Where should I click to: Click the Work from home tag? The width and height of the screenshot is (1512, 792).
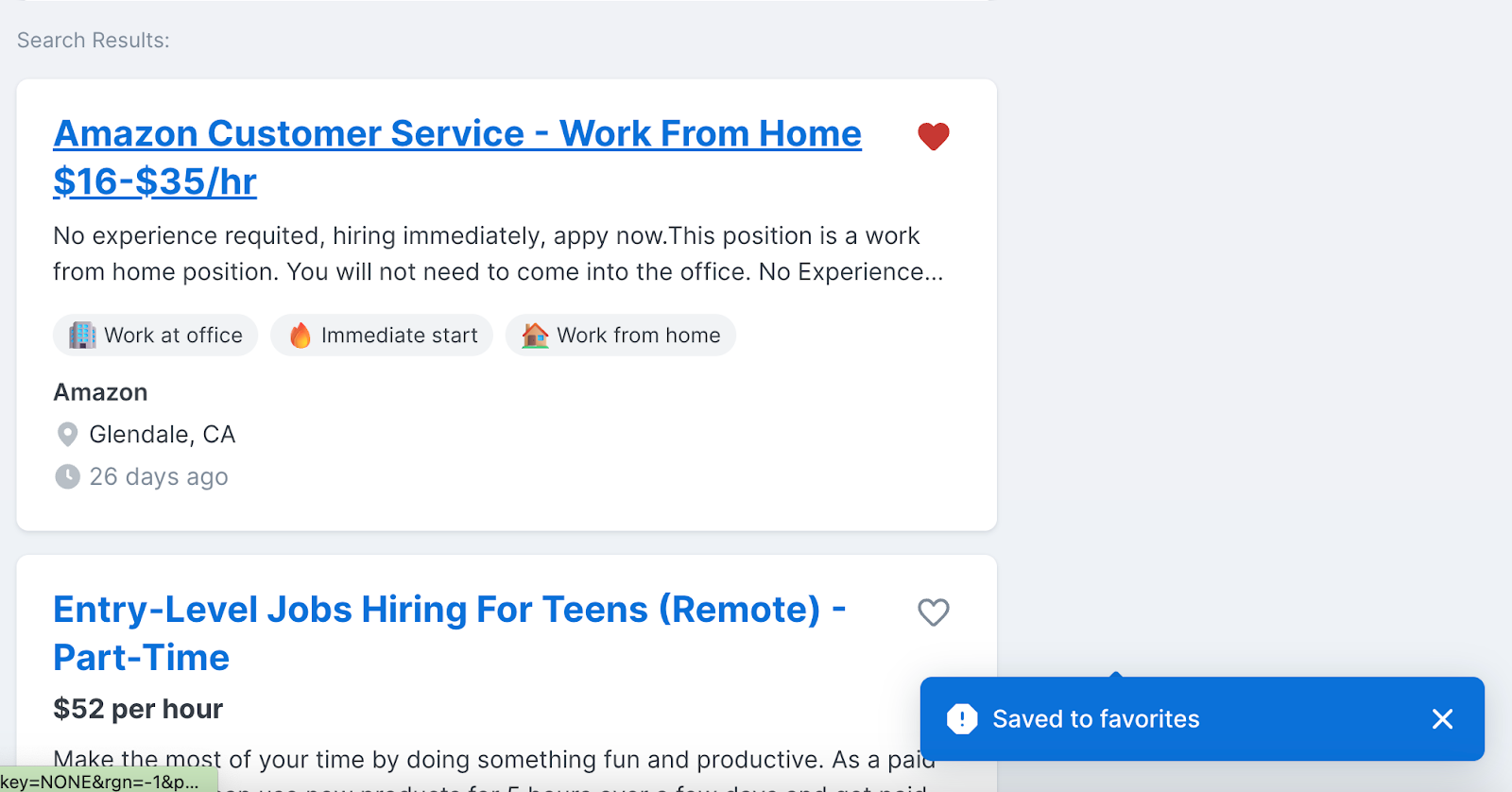click(x=621, y=336)
